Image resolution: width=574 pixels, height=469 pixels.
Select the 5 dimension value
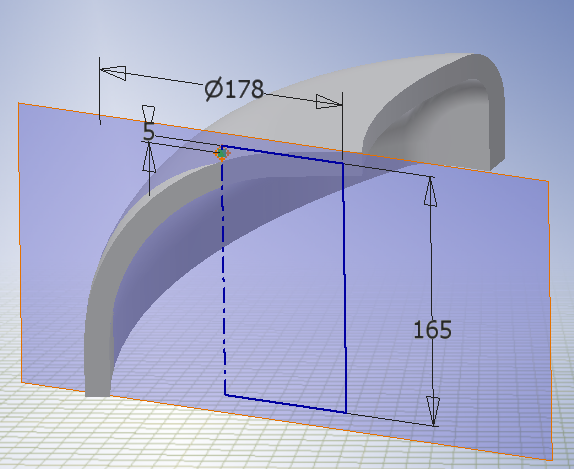tap(149, 131)
